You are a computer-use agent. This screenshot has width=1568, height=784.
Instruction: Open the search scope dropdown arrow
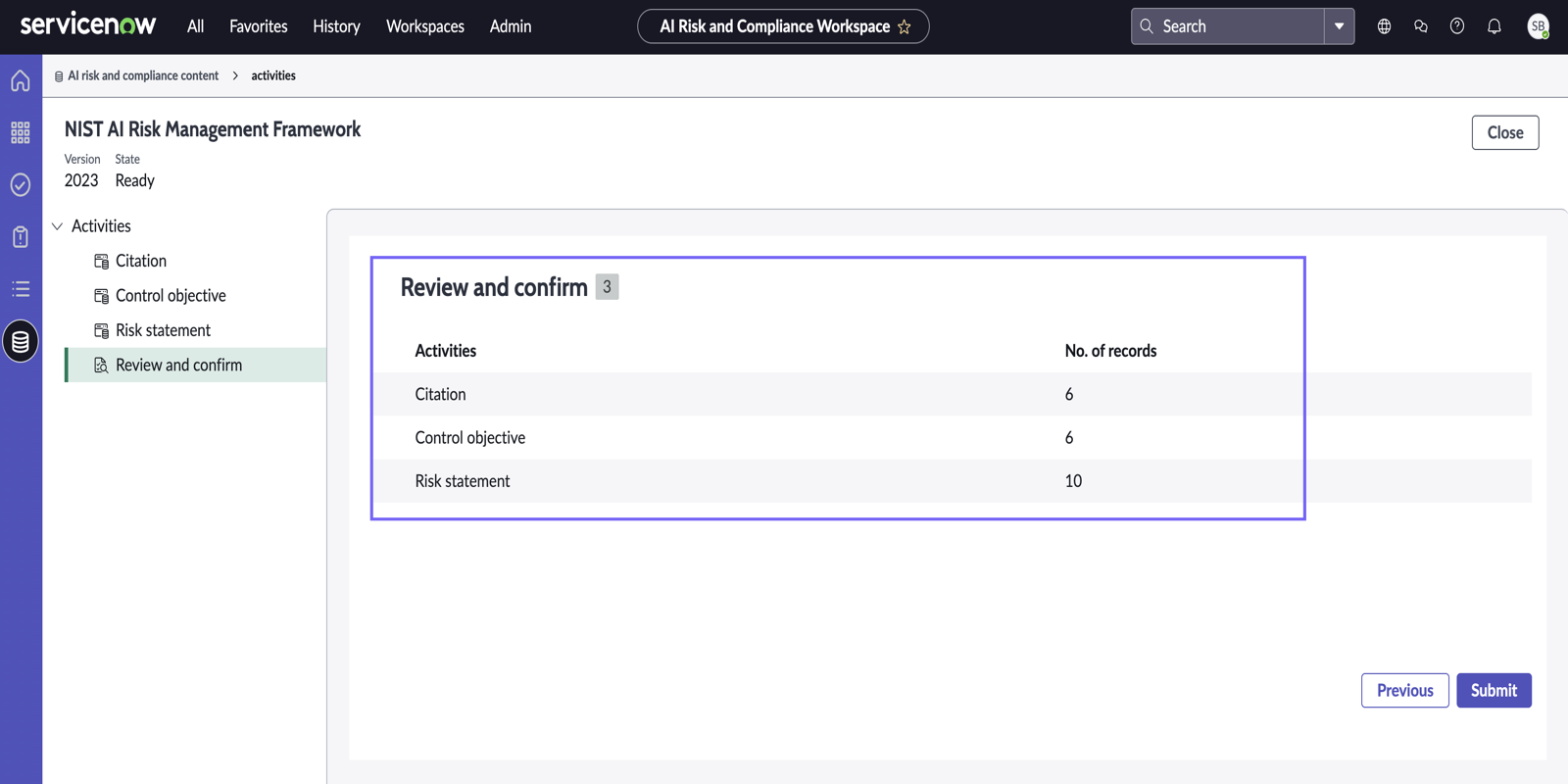point(1339,26)
